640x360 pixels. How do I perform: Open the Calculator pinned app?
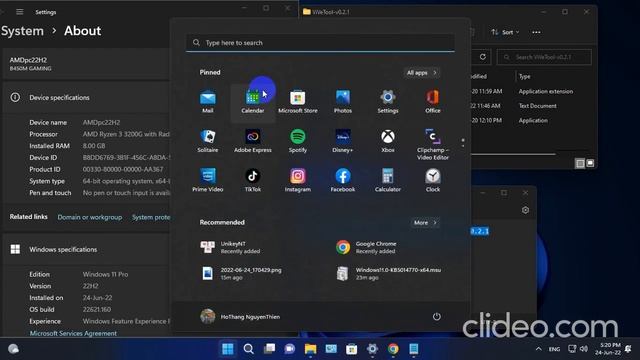[388, 180]
